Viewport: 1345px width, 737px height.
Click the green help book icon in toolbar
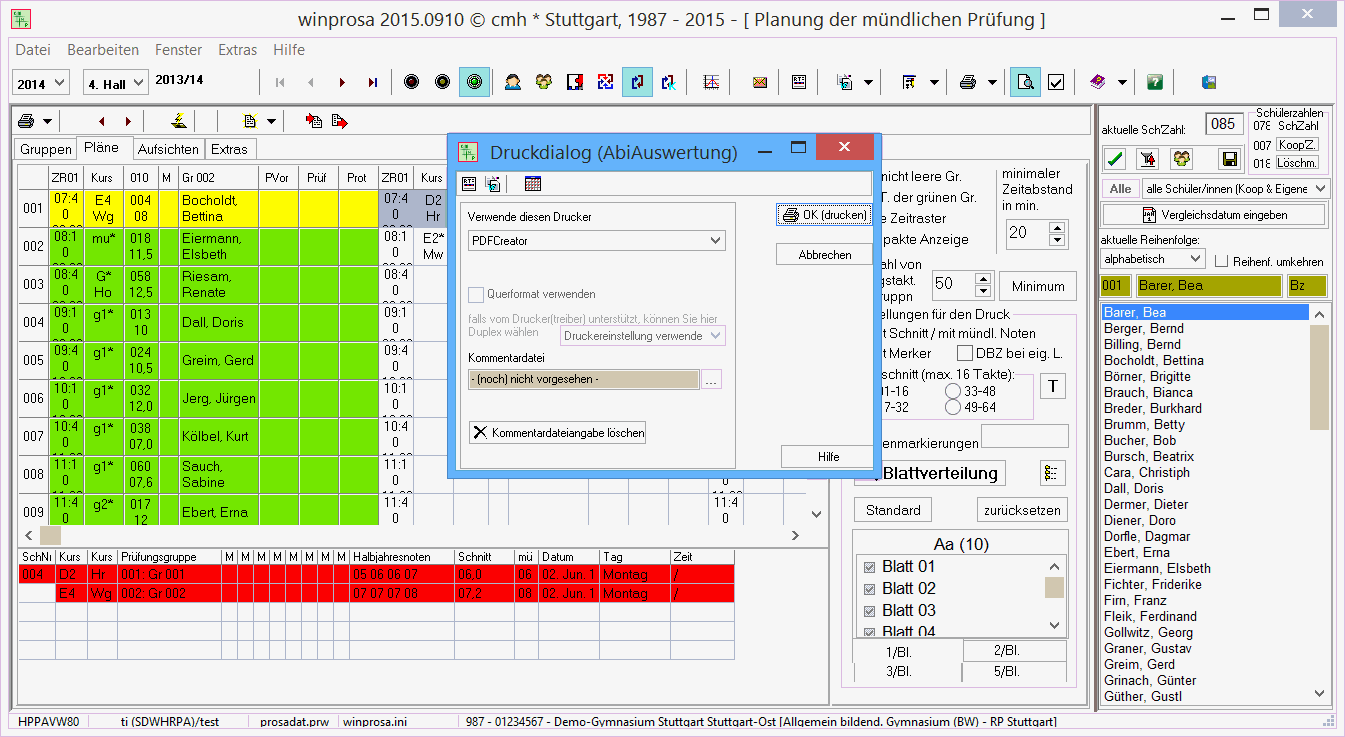tap(1155, 83)
